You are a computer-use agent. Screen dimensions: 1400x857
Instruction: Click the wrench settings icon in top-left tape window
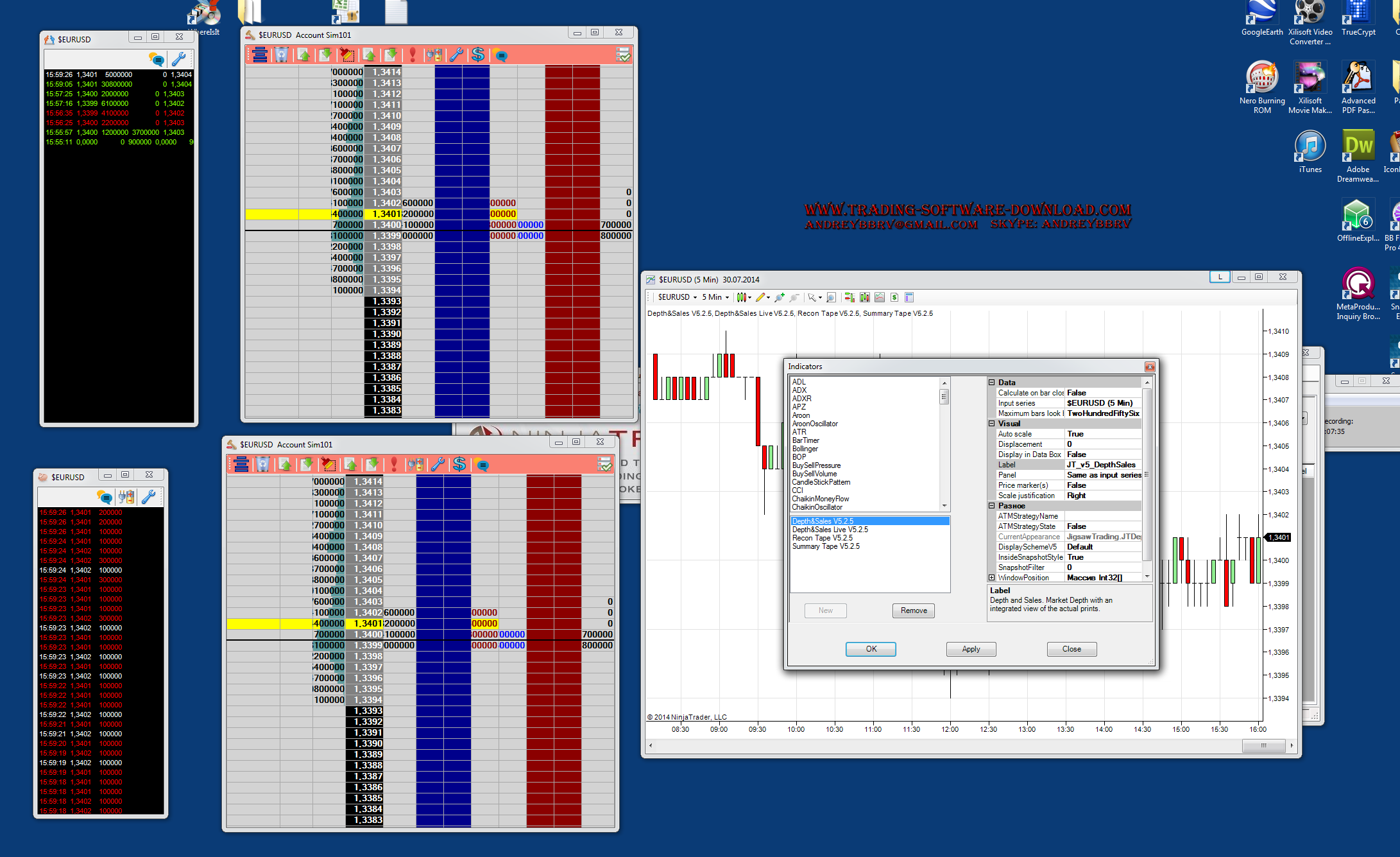179,60
